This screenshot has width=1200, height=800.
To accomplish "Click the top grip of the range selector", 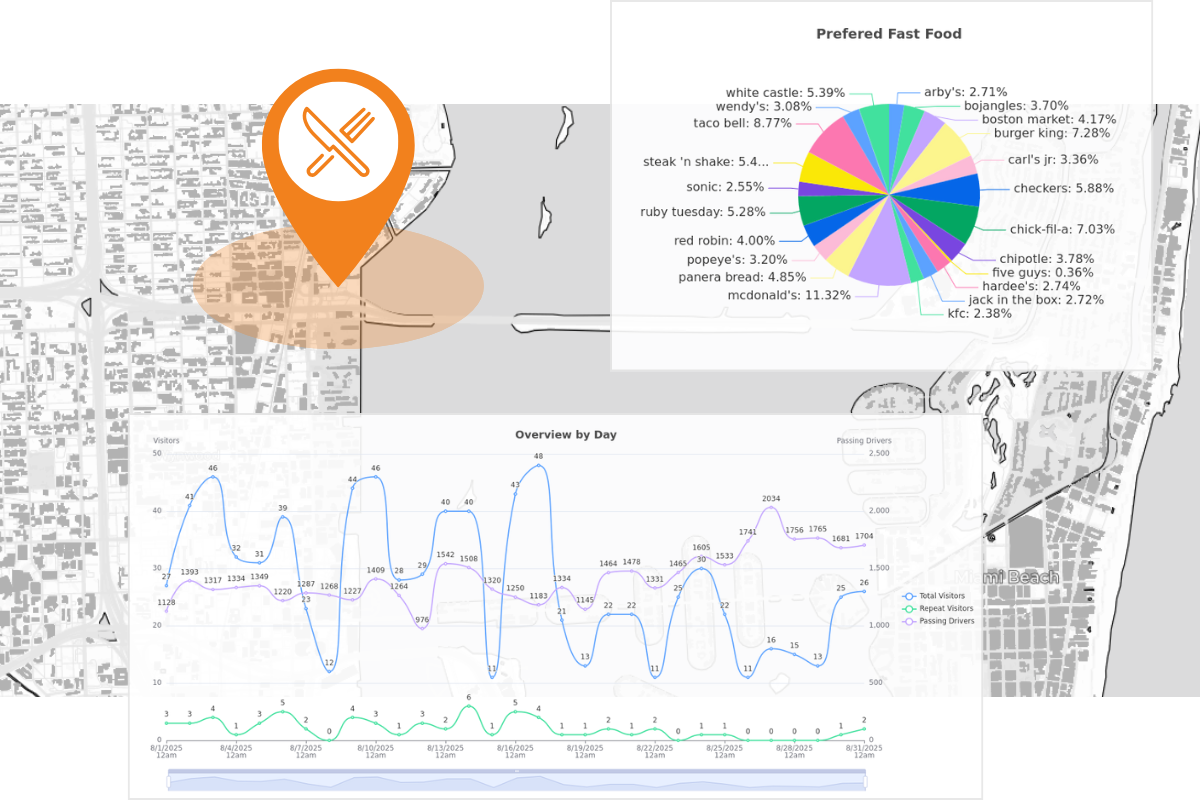I will (x=516, y=771).
